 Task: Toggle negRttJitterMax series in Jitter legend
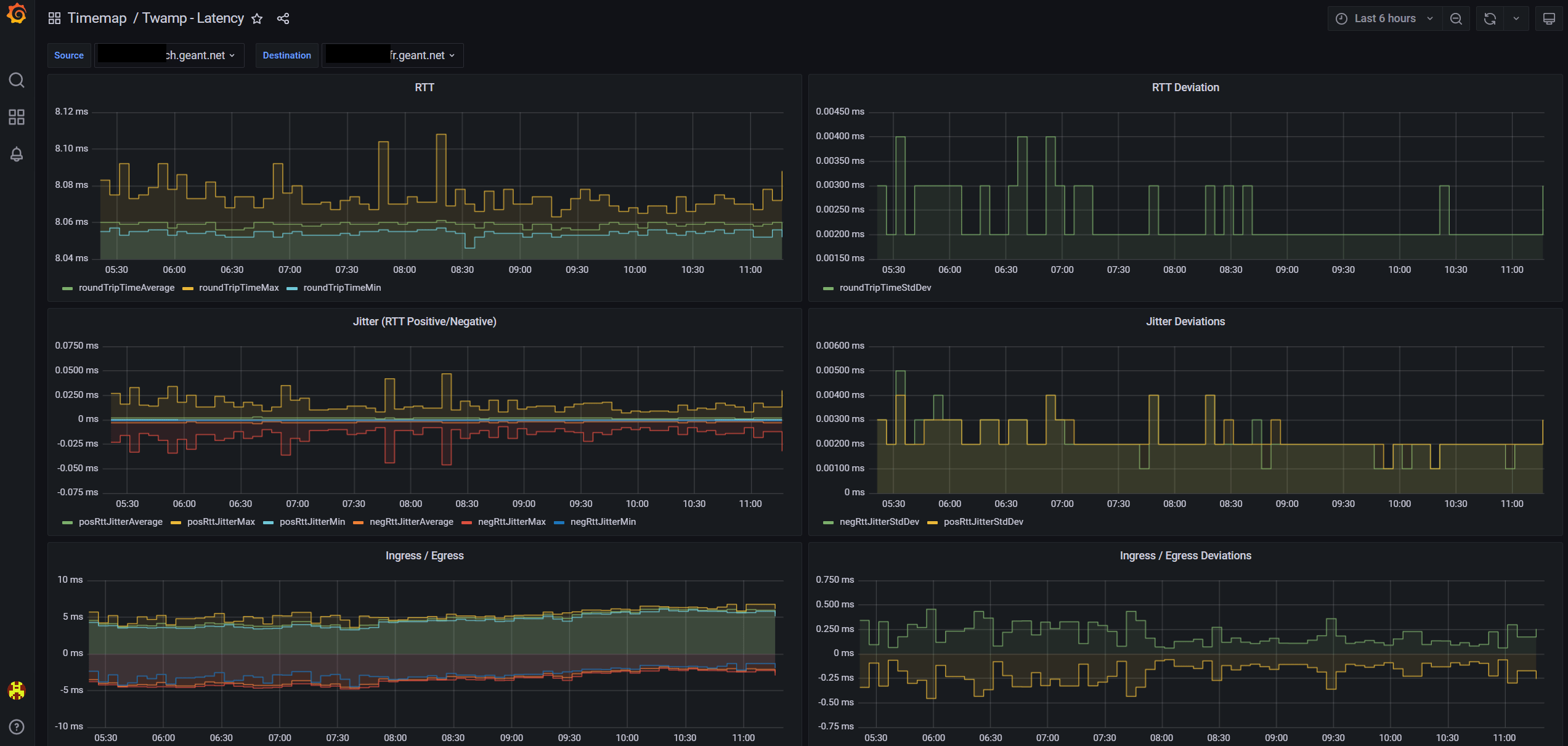[x=511, y=522]
